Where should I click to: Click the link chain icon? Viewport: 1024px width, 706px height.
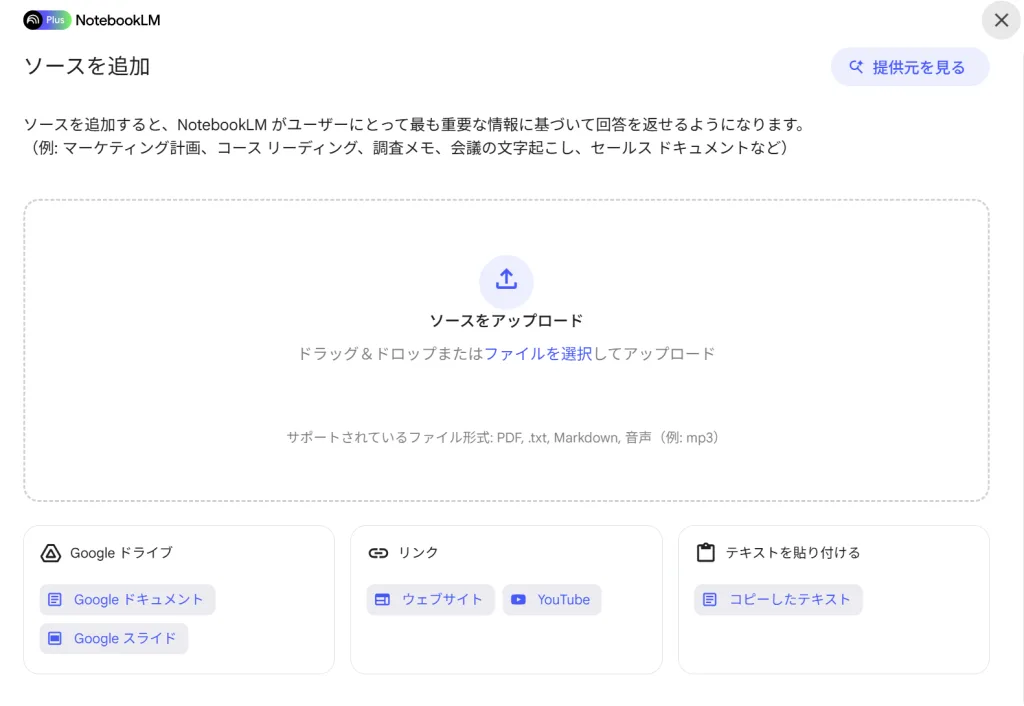[x=378, y=553]
